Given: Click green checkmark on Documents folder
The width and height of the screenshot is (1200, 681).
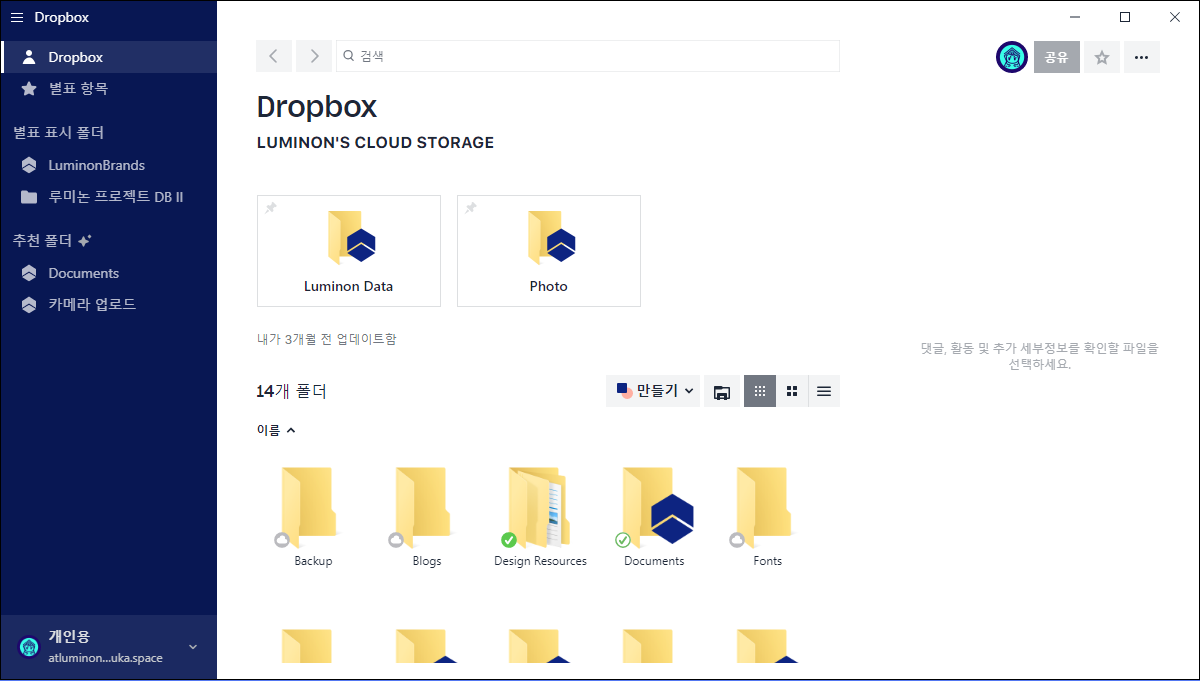Looking at the screenshot, I should point(623,540).
